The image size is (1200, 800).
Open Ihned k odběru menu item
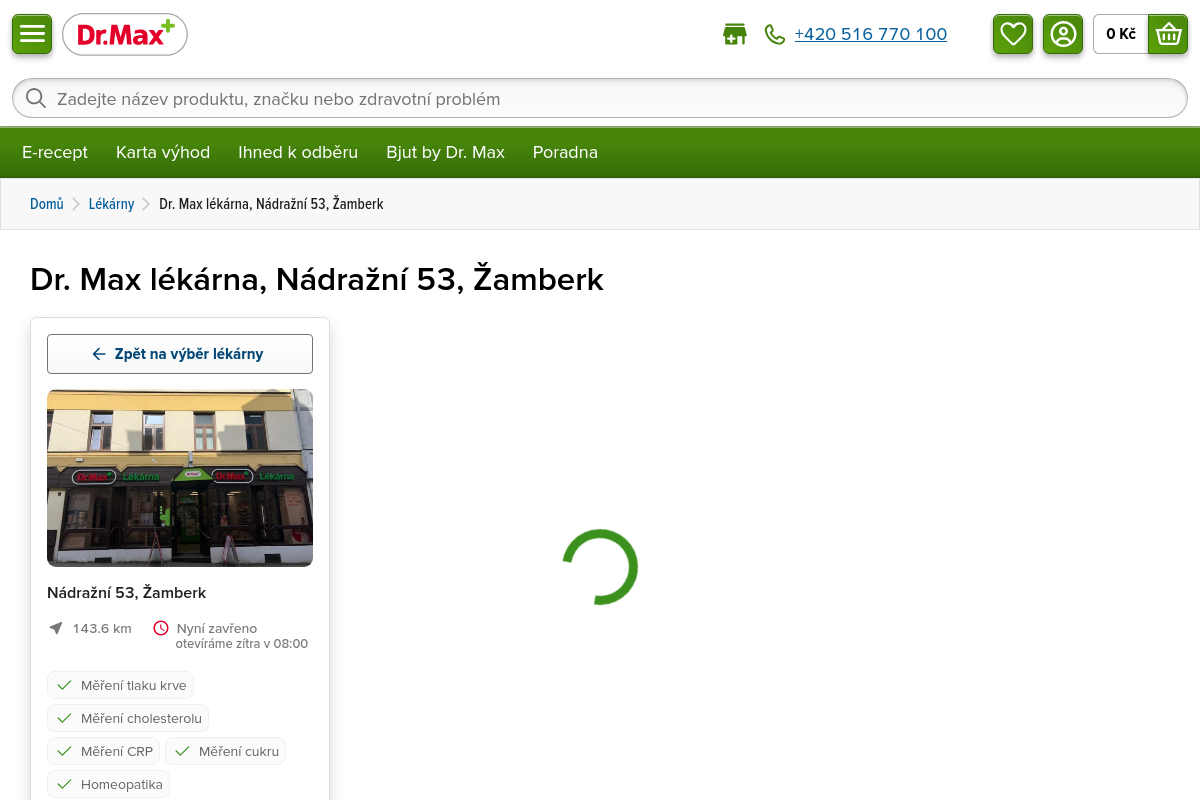pyautogui.click(x=298, y=152)
